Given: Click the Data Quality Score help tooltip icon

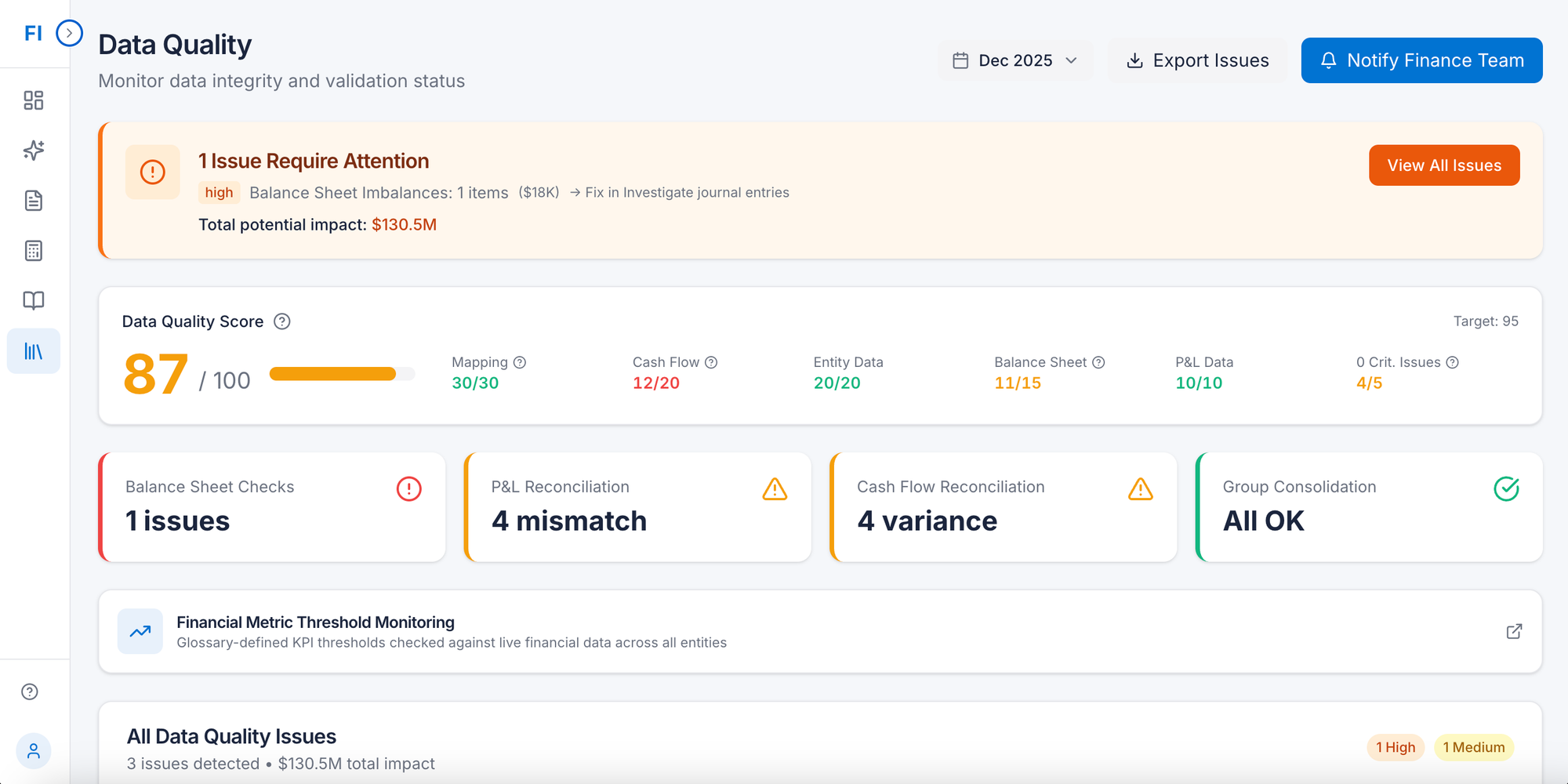Looking at the screenshot, I should click(282, 321).
